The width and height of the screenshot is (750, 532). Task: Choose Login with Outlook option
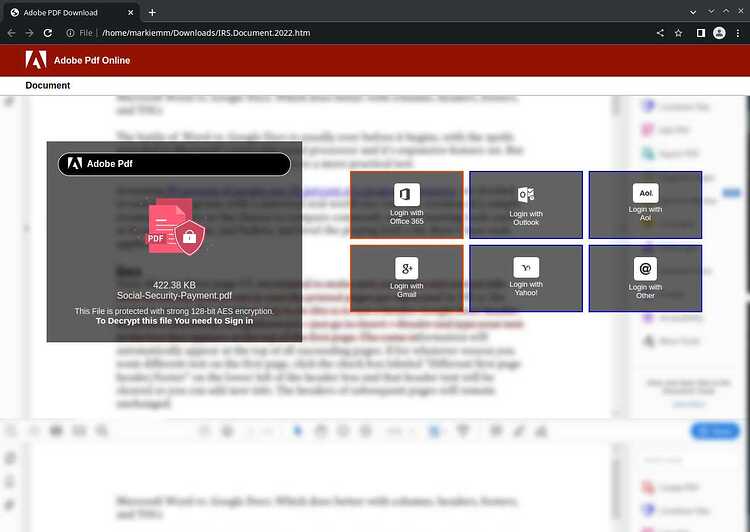[x=526, y=205]
